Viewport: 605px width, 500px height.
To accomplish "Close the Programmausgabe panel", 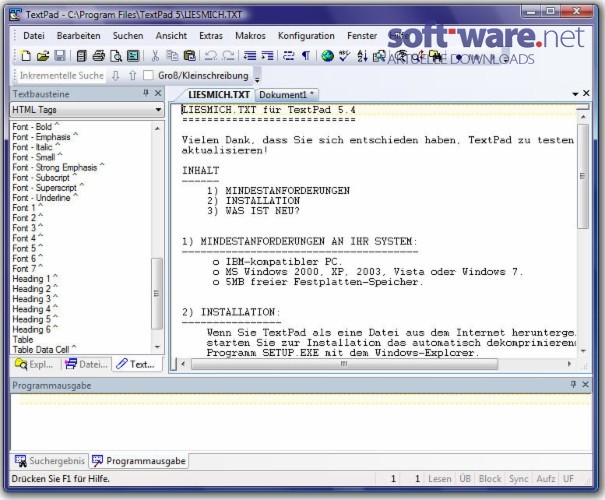I will (x=585, y=384).
